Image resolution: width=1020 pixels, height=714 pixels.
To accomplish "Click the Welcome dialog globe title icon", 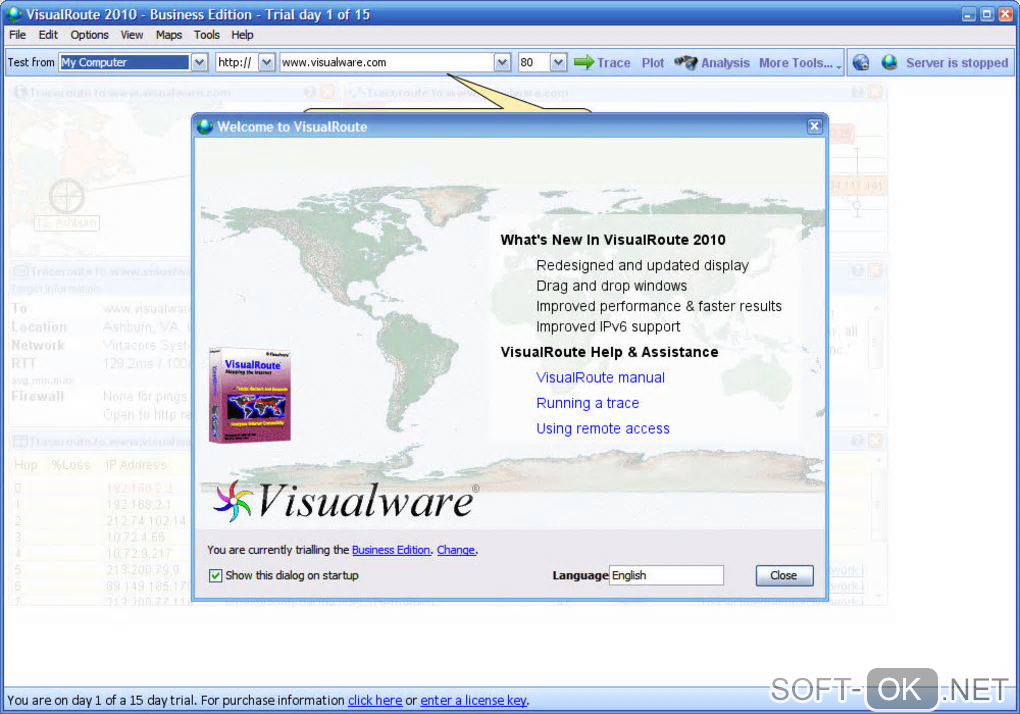I will (205, 127).
